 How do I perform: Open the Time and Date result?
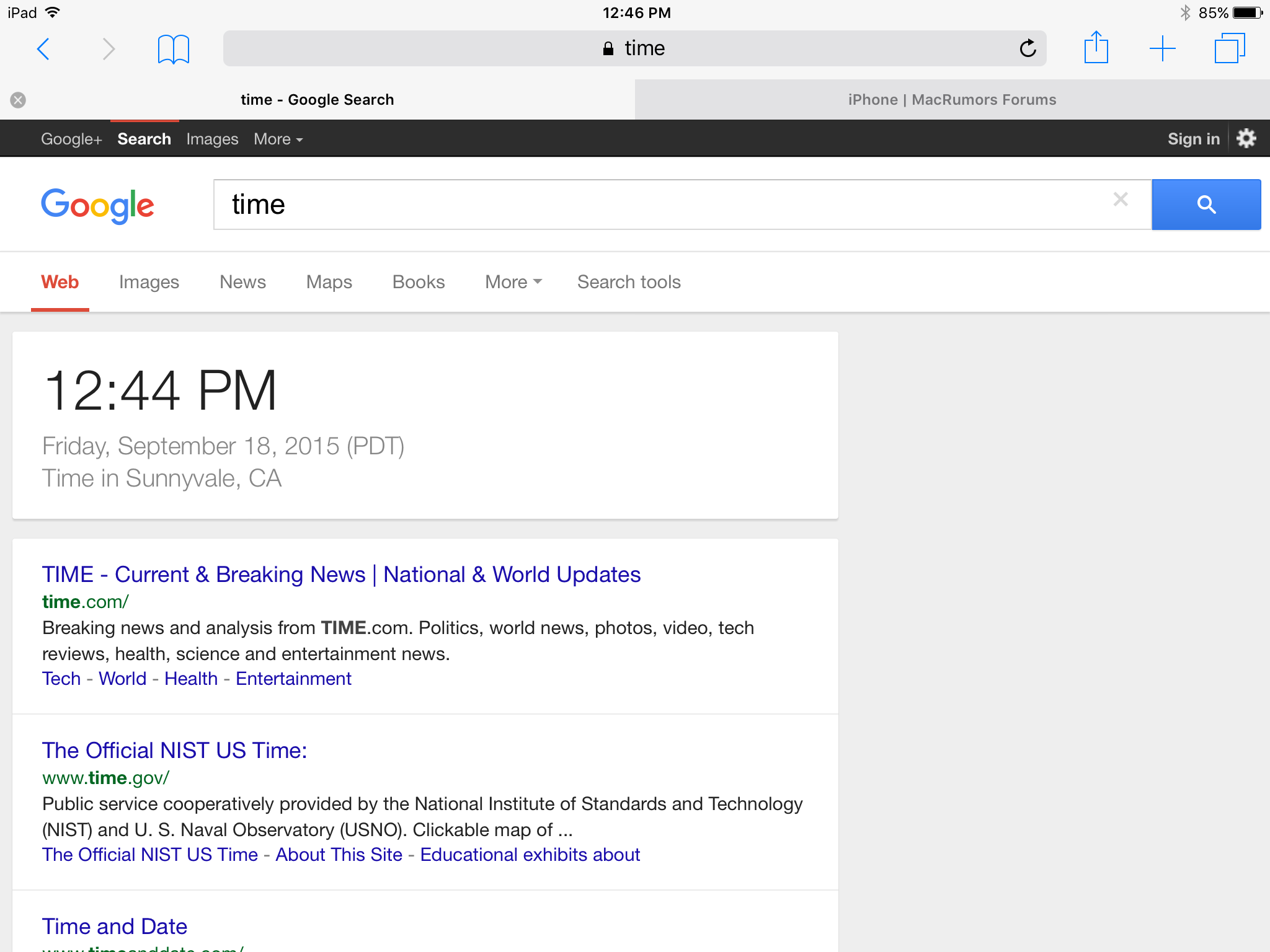tap(114, 927)
